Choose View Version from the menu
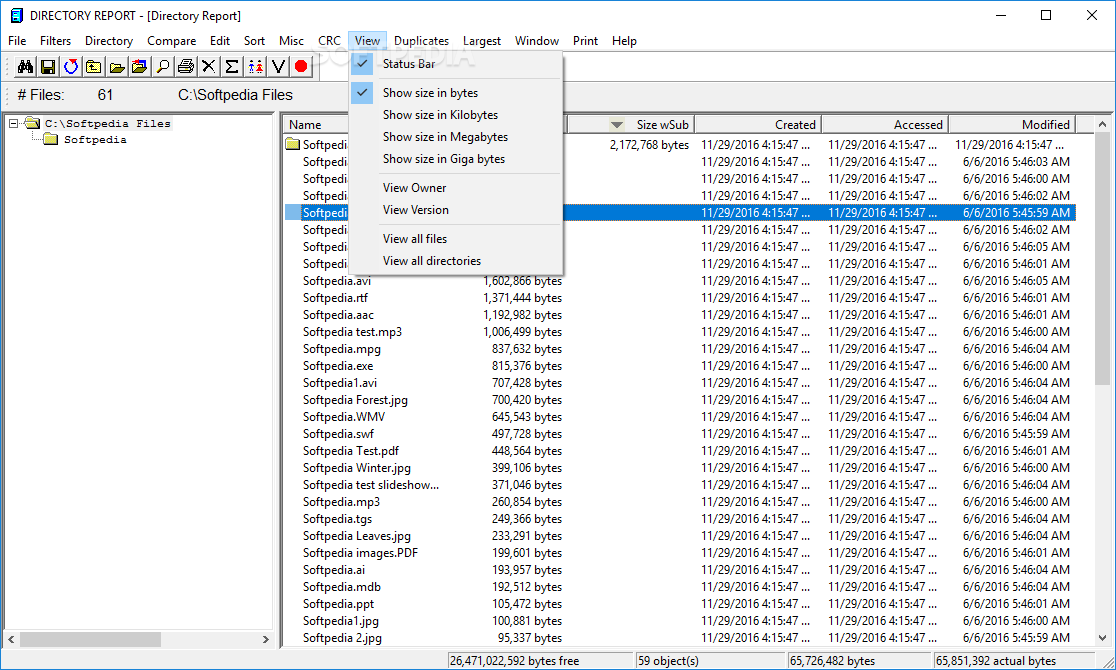Image resolution: width=1116 pixels, height=670 pixels. point(456,210)
